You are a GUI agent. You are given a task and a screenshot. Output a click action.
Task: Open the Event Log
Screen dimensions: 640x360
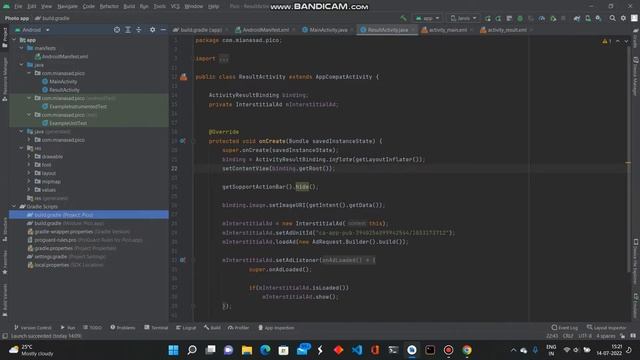coord(564,328)
